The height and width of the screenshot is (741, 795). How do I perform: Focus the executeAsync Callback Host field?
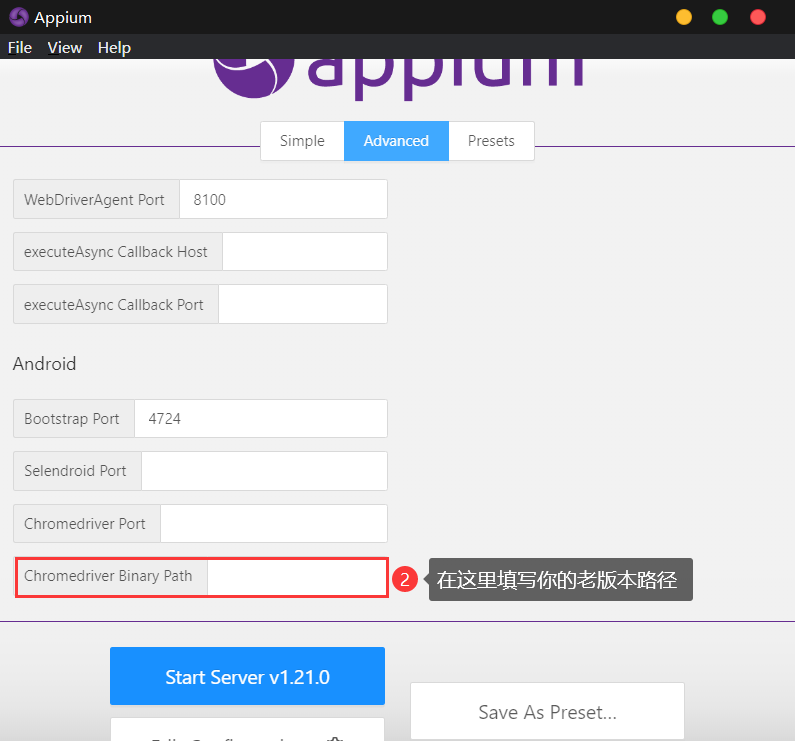pos(304,252)
